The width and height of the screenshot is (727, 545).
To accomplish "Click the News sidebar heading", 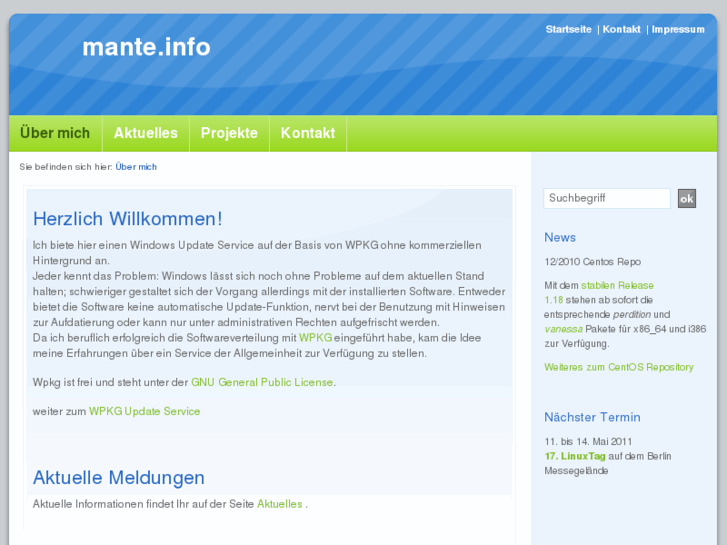I will 560,237.
